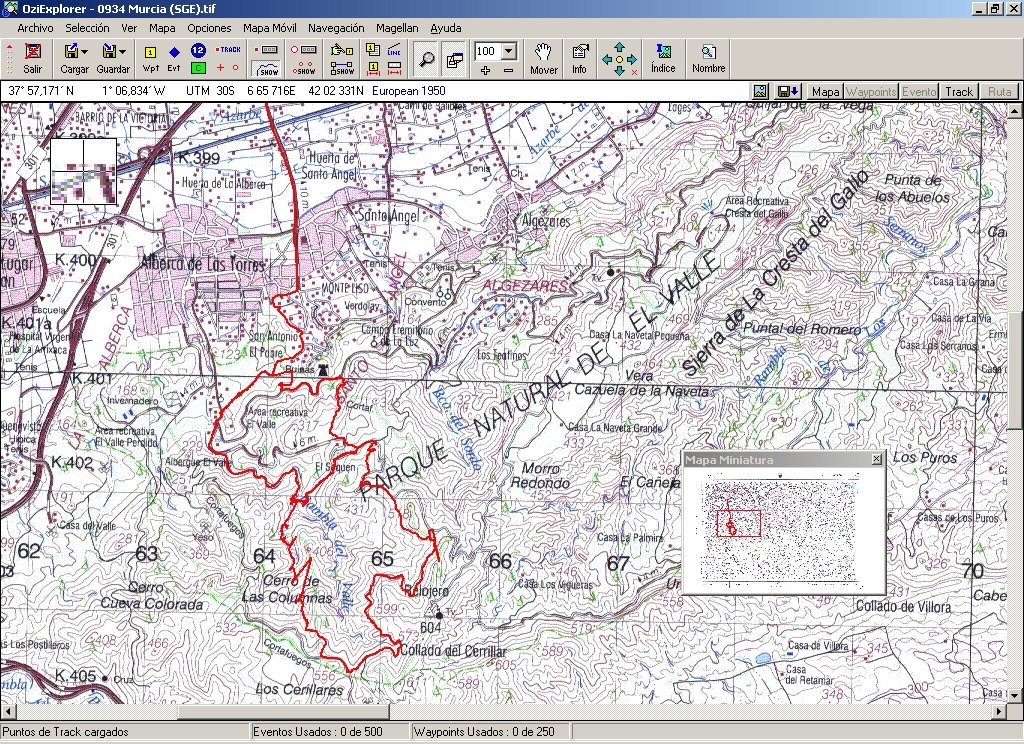Click the map picture icon beside save
This screenshot has width=1024, height=744.
tap(760, 91)
